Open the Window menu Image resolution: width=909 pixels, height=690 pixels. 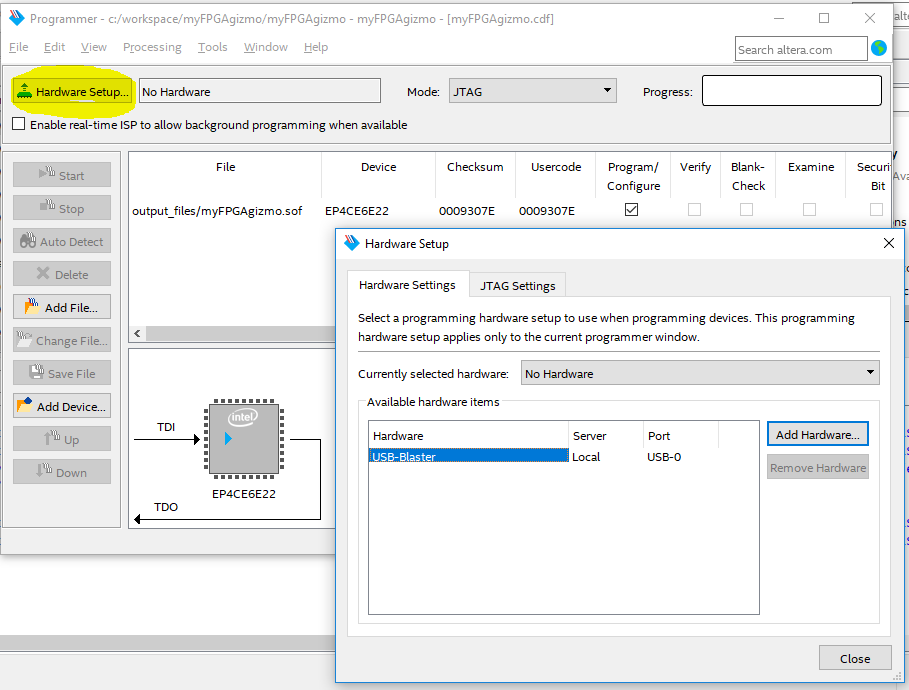(x=266, y=47)
